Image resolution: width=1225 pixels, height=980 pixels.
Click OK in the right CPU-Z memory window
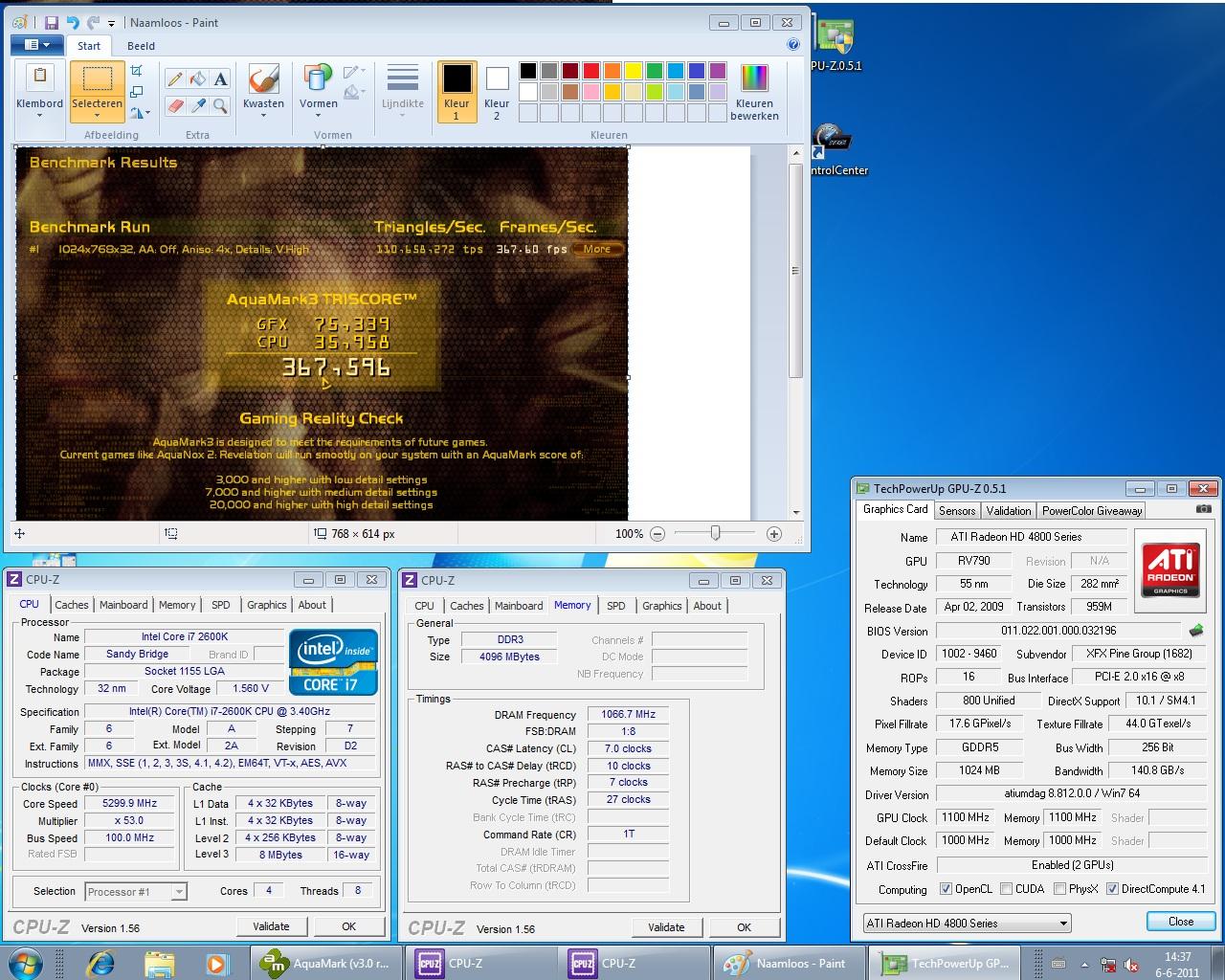[744, 927]
